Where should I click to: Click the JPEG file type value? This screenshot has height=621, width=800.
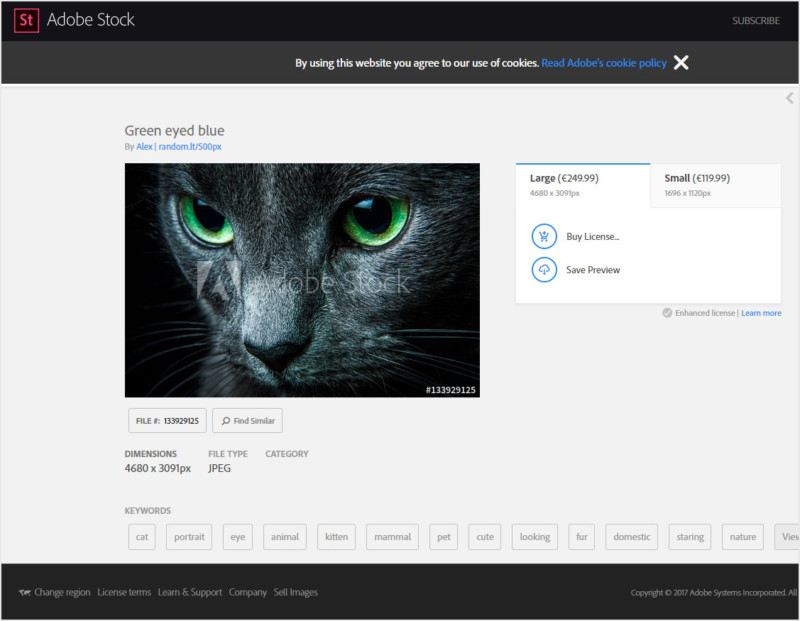click(x=219, y=468)
